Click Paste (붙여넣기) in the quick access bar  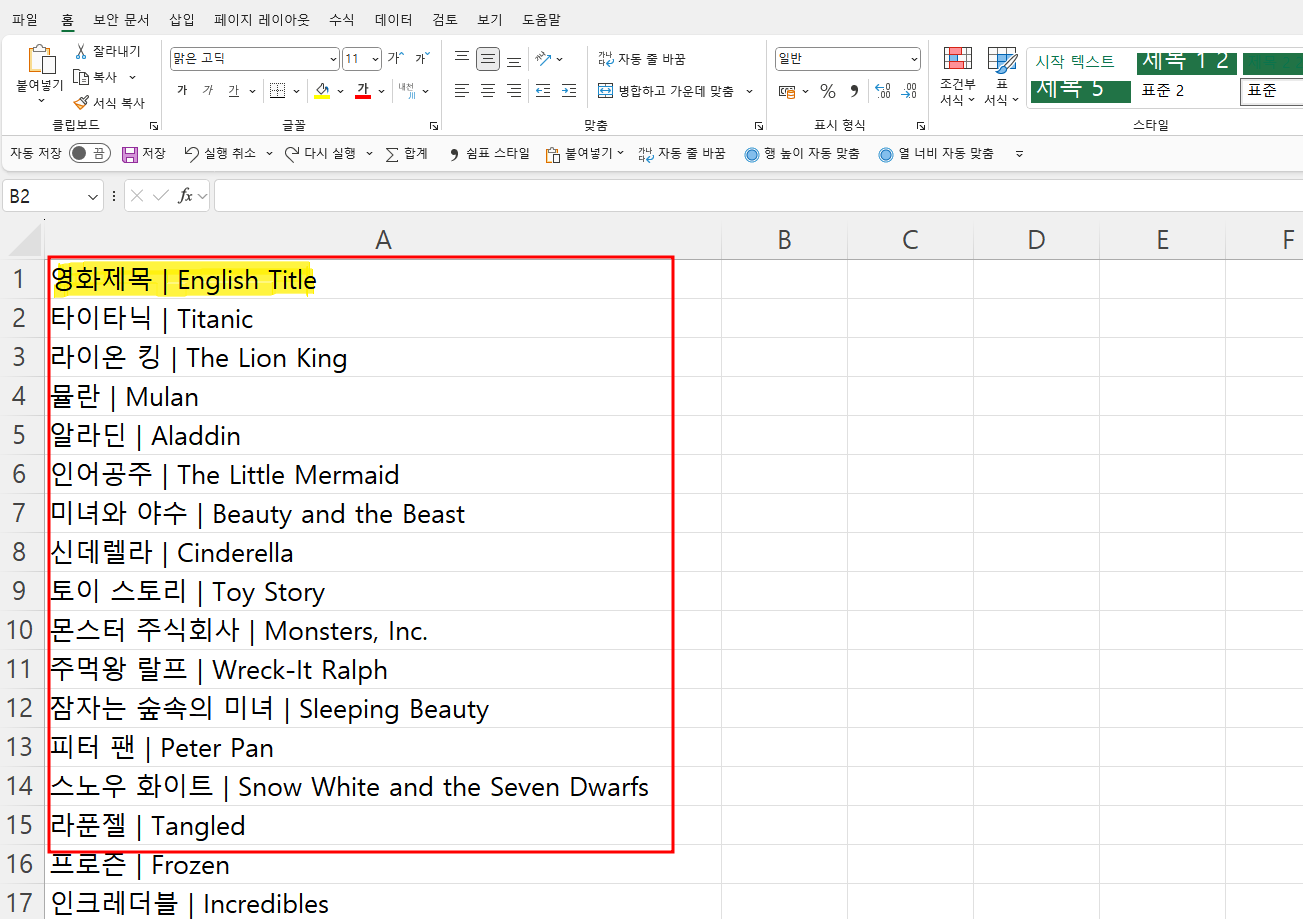(x=580, y=154)
